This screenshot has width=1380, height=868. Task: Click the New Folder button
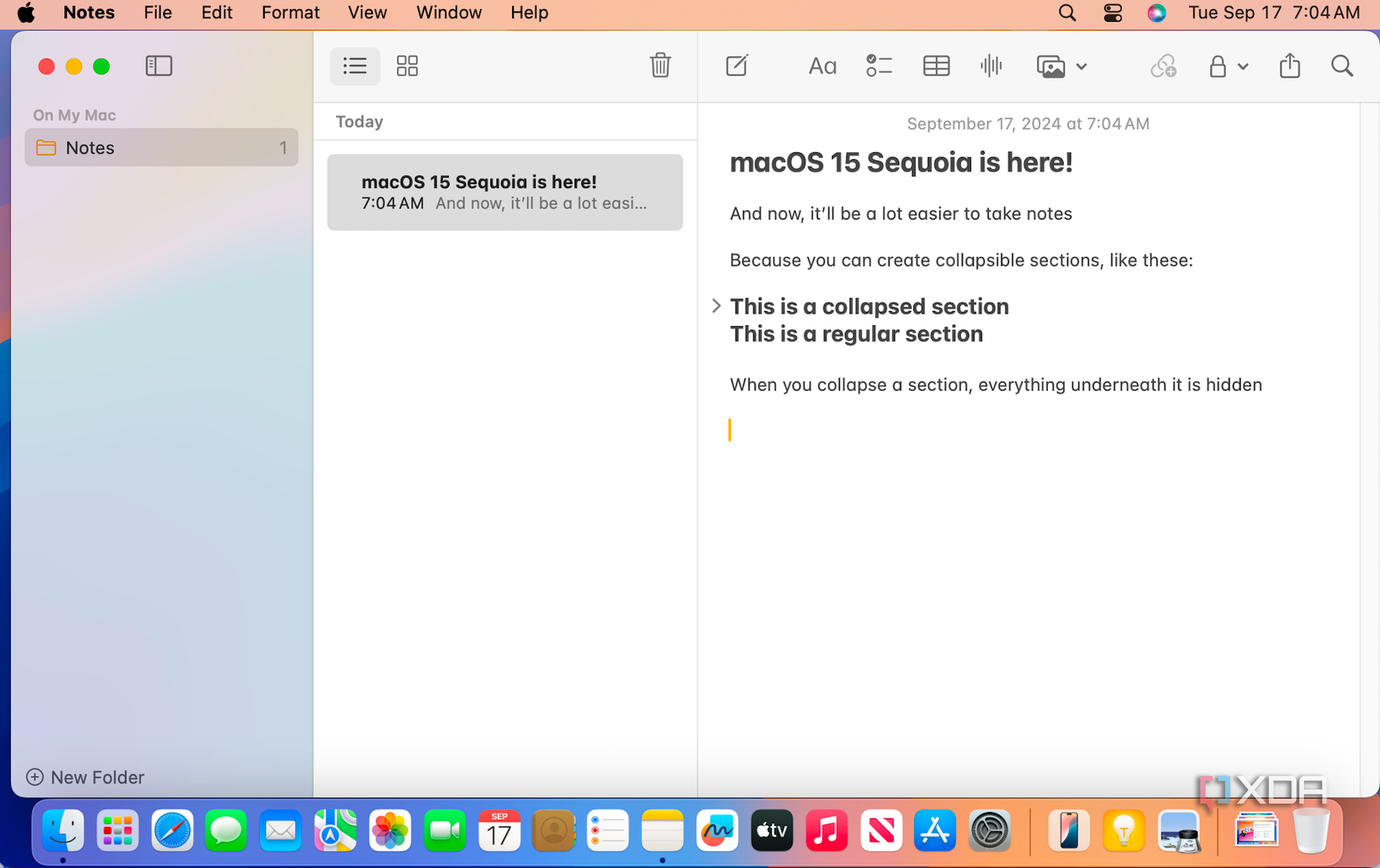pos(84,777)
